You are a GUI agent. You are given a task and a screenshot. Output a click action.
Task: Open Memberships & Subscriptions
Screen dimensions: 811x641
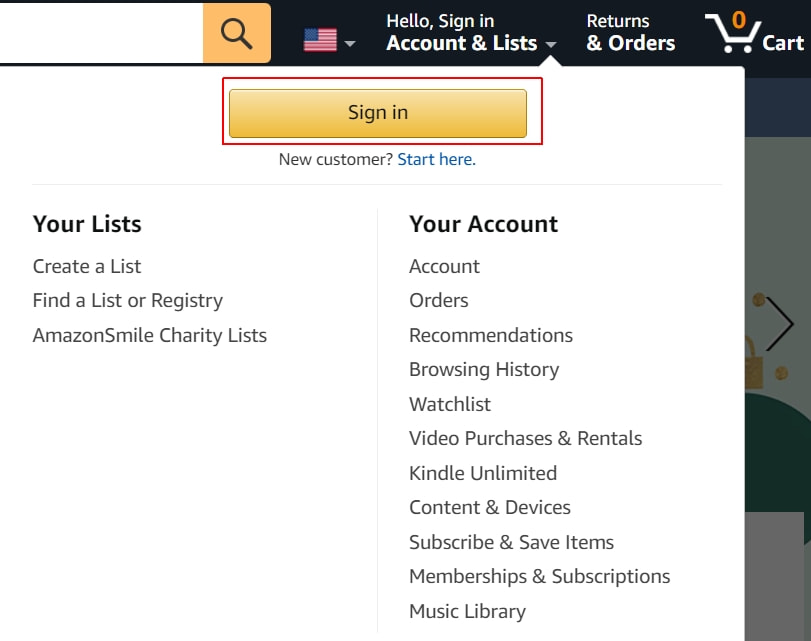pos(539,576)
